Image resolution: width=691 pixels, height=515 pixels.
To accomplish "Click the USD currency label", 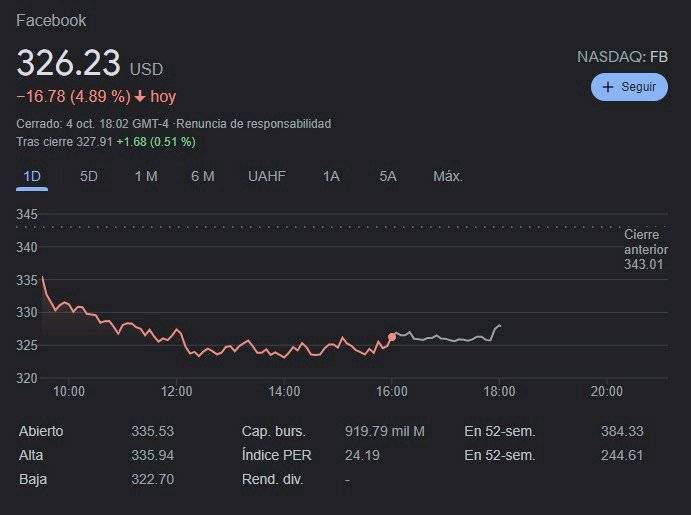I will click(146, 69).
